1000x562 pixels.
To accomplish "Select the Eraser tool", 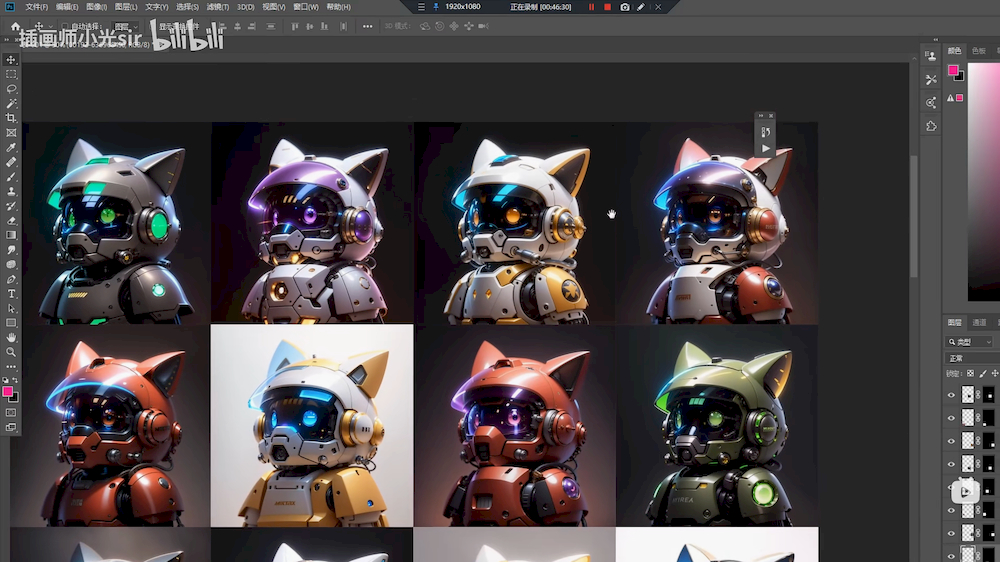I will point(11,221).
